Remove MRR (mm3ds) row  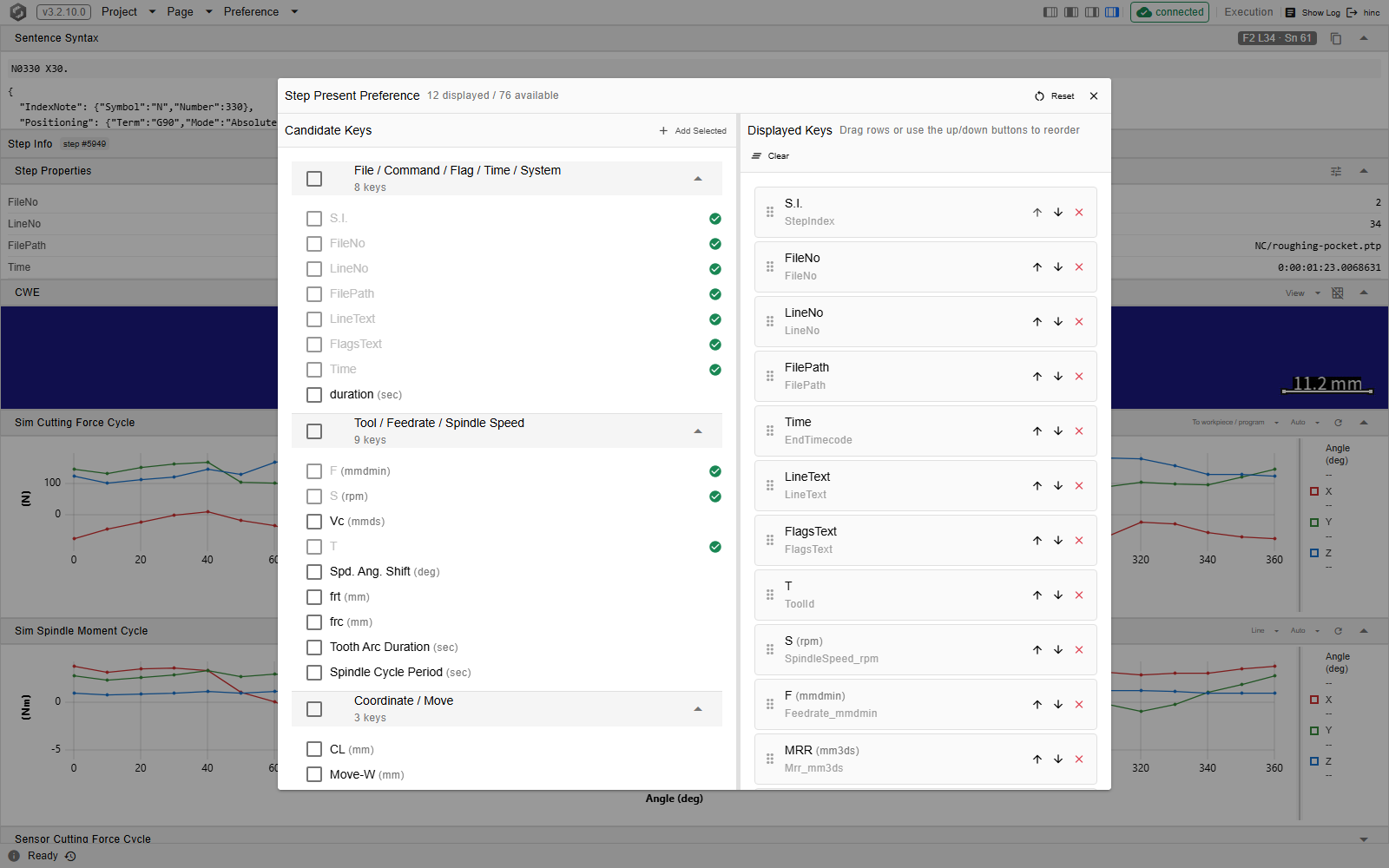(x=1079, y=759)
